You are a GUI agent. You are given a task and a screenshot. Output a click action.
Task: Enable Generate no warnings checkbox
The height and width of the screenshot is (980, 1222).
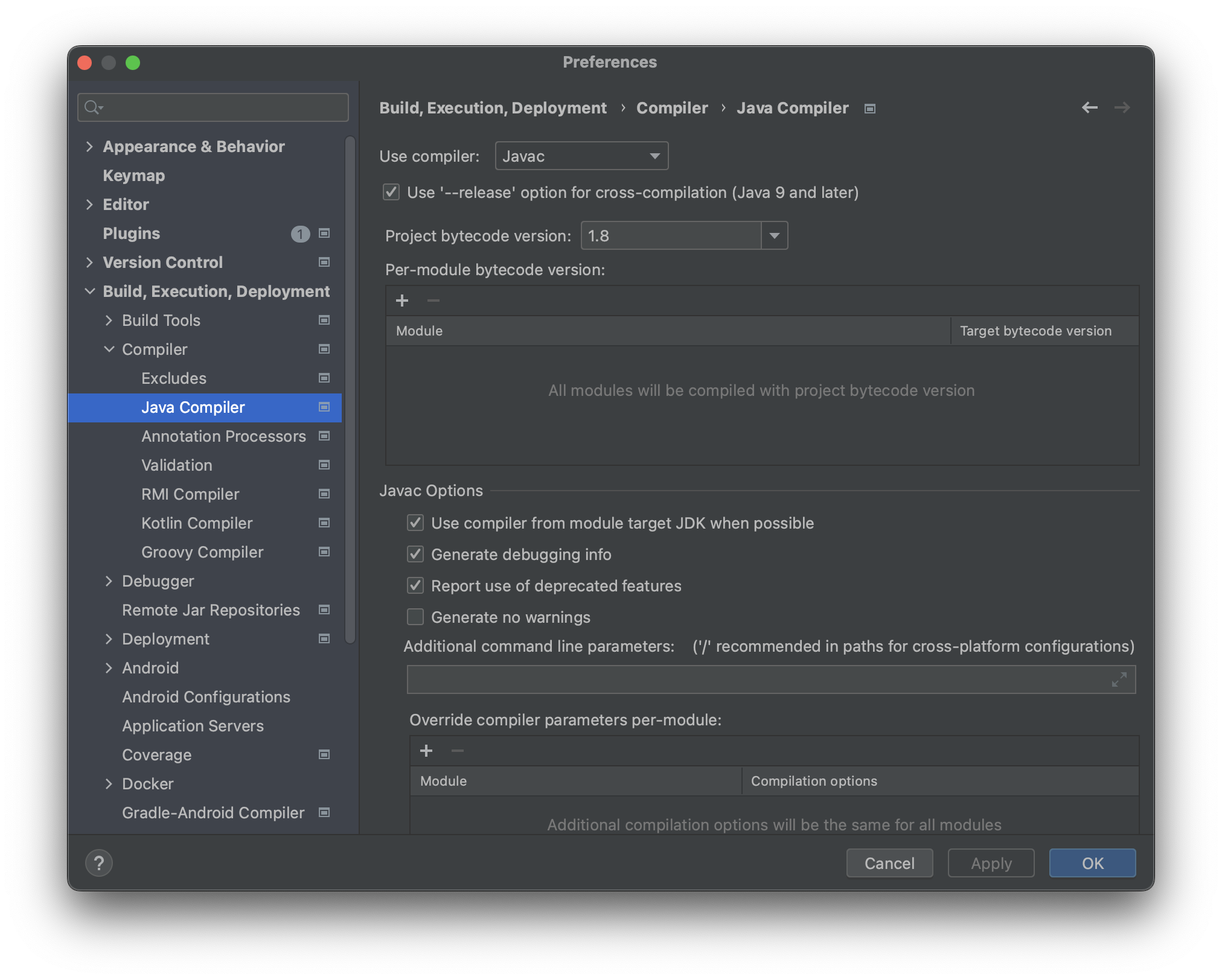click(x=415, y=617)
